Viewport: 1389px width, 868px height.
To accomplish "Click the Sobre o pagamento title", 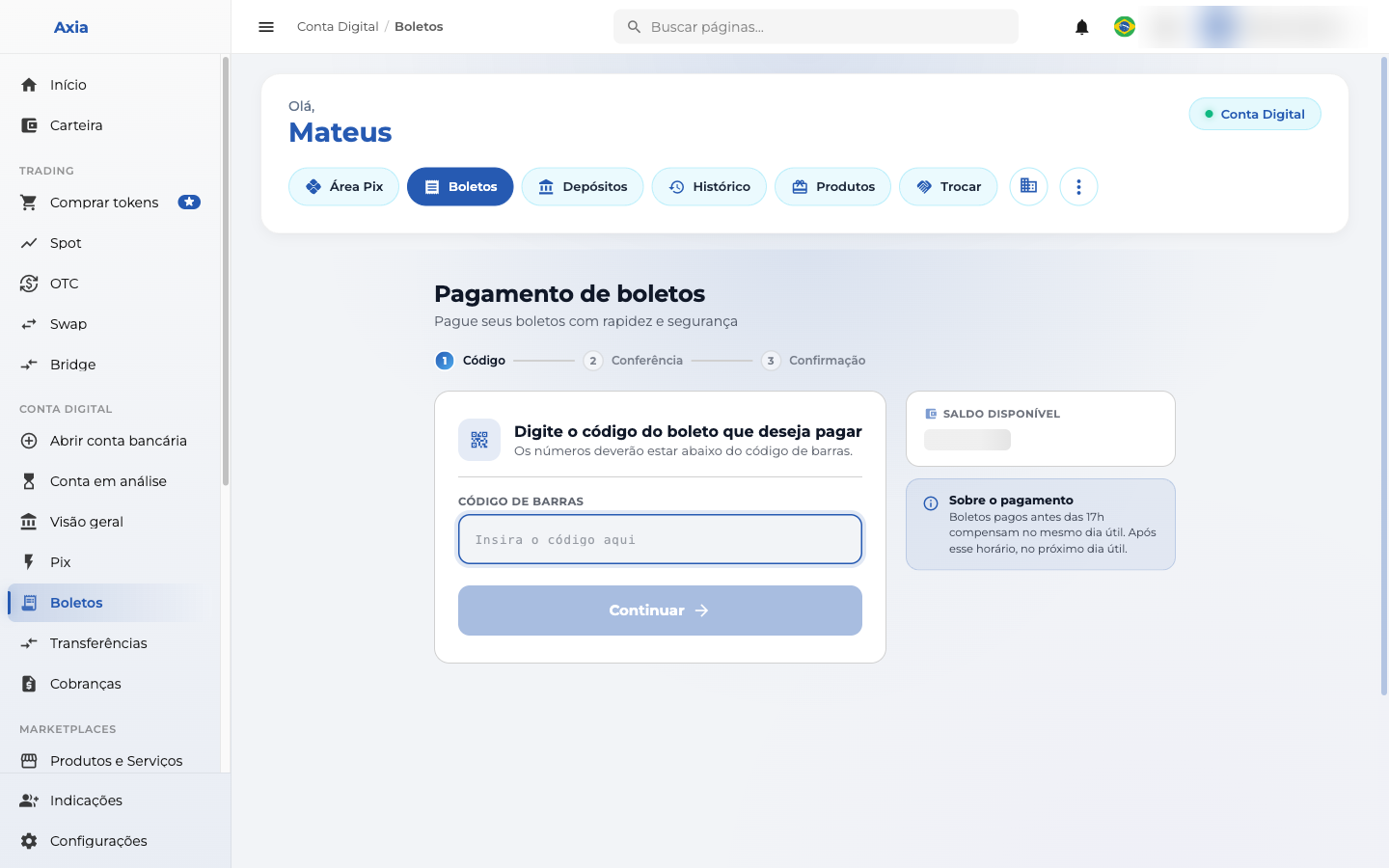I will [x=1011, y=500].
